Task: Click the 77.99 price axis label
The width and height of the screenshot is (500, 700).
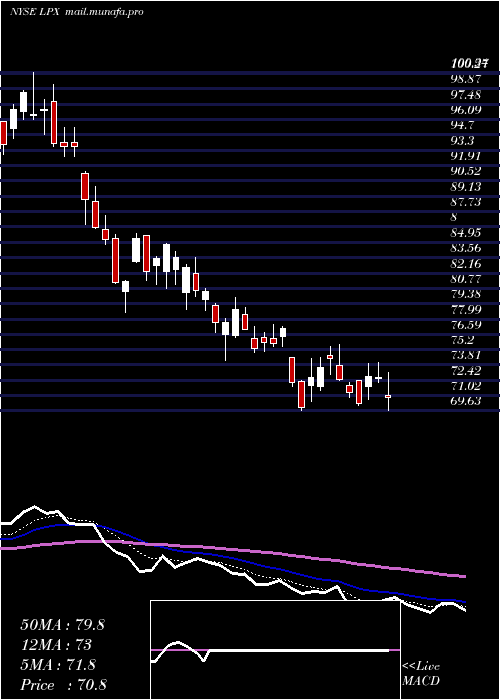Action: pyautogui.click(x=466, y=310)
